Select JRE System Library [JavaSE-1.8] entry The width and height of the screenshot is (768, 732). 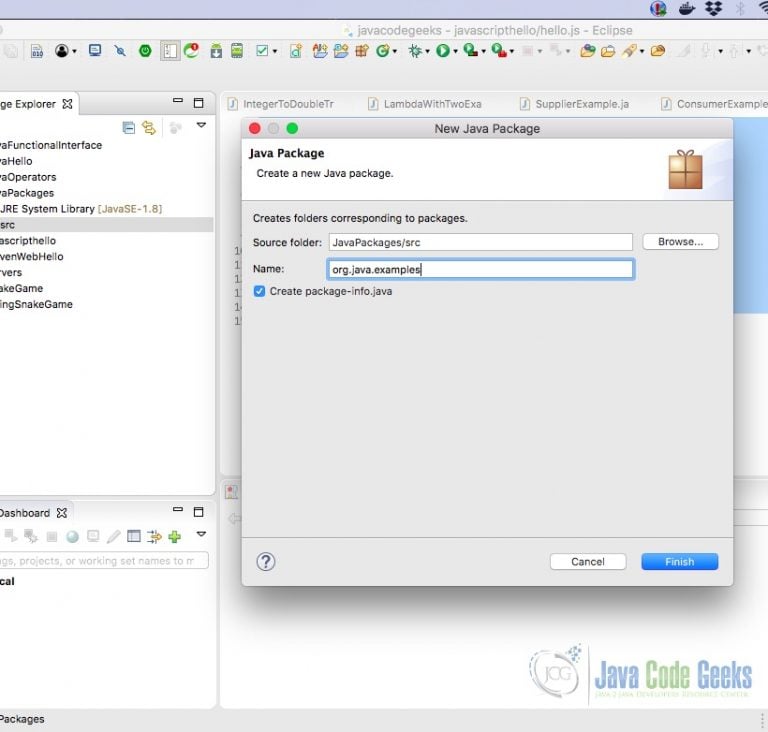click(81, 209)
